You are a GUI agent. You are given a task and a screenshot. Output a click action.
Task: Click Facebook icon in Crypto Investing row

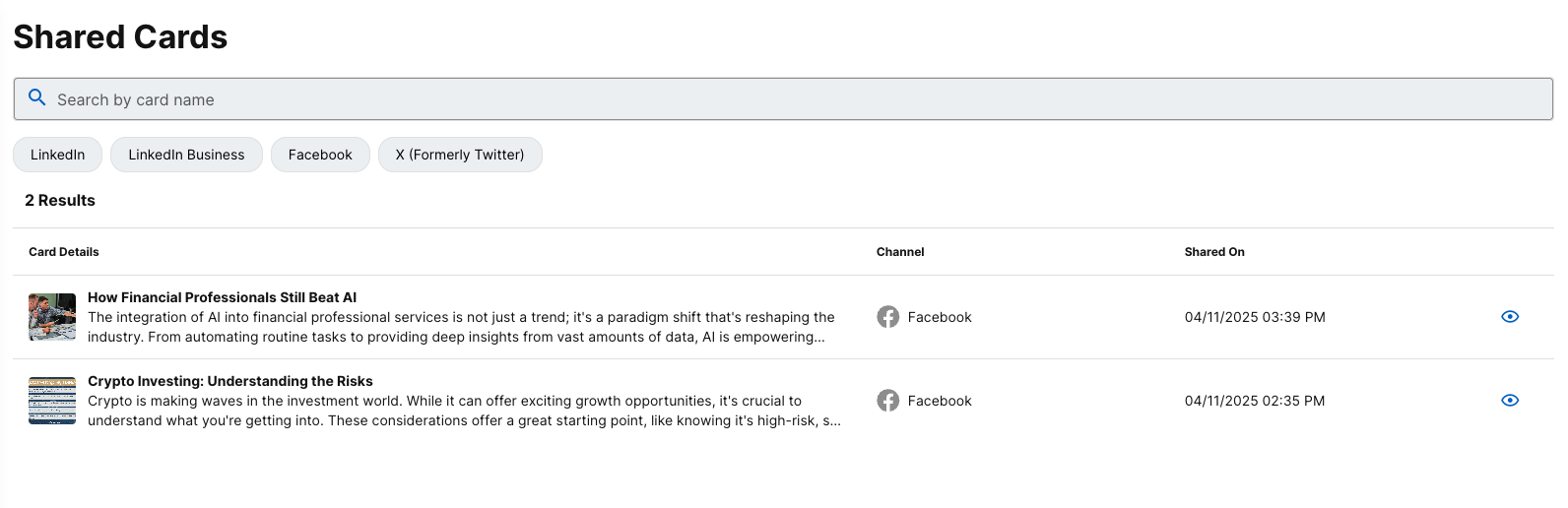coord(888,401)
